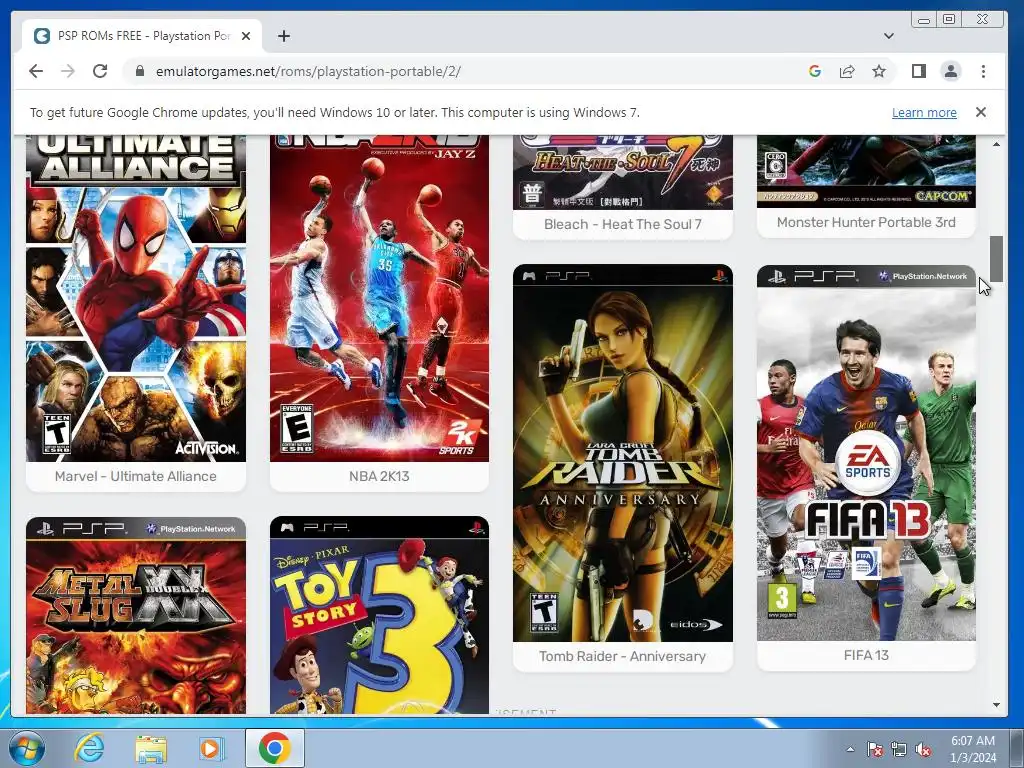Click the scrollbar down arrow
The width and height of the screenshot is (1024, 768).
click(x=996, y=705)
